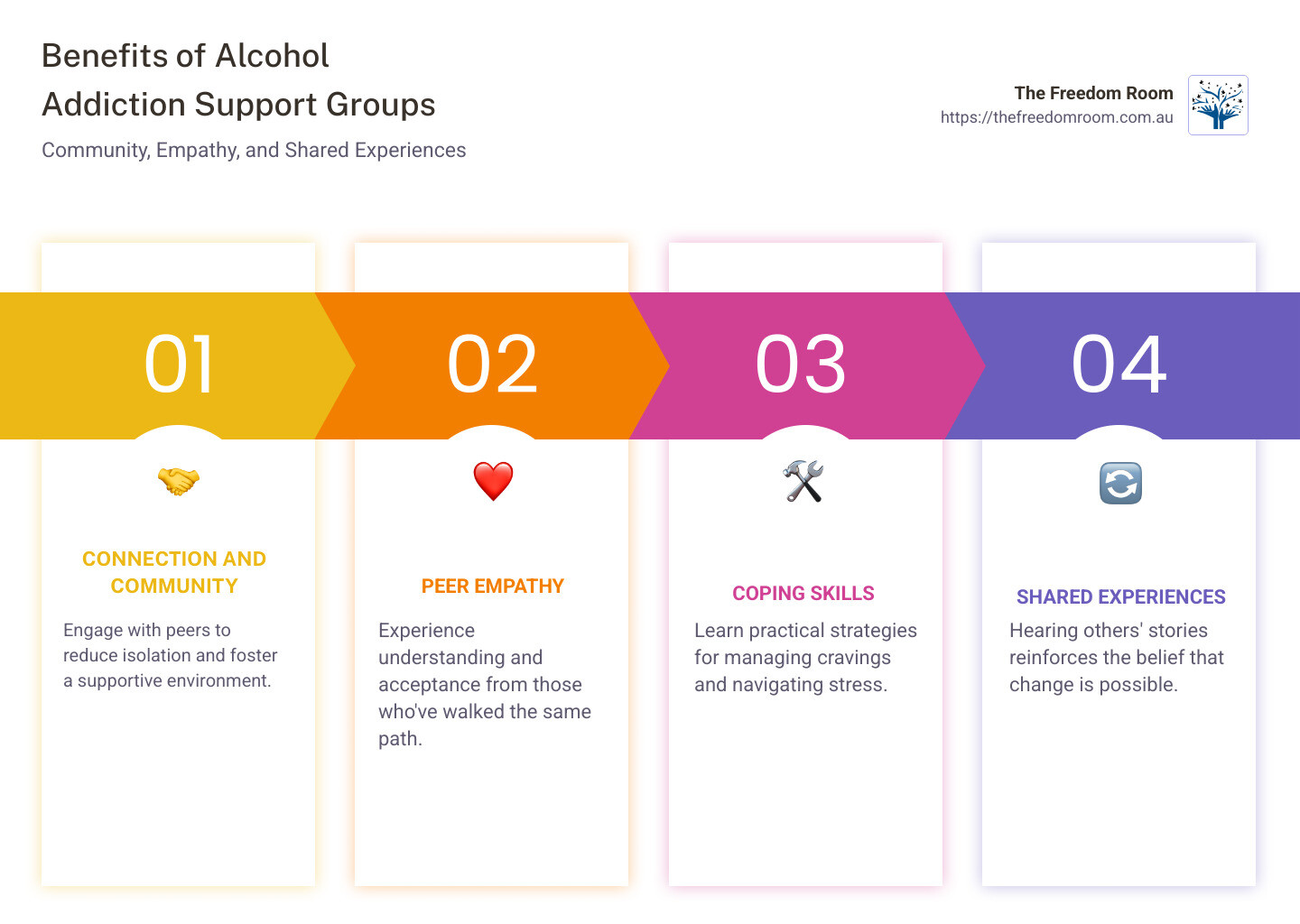
Task: Click the hammer and wrench icon under 03
Action: coord(804,481)
